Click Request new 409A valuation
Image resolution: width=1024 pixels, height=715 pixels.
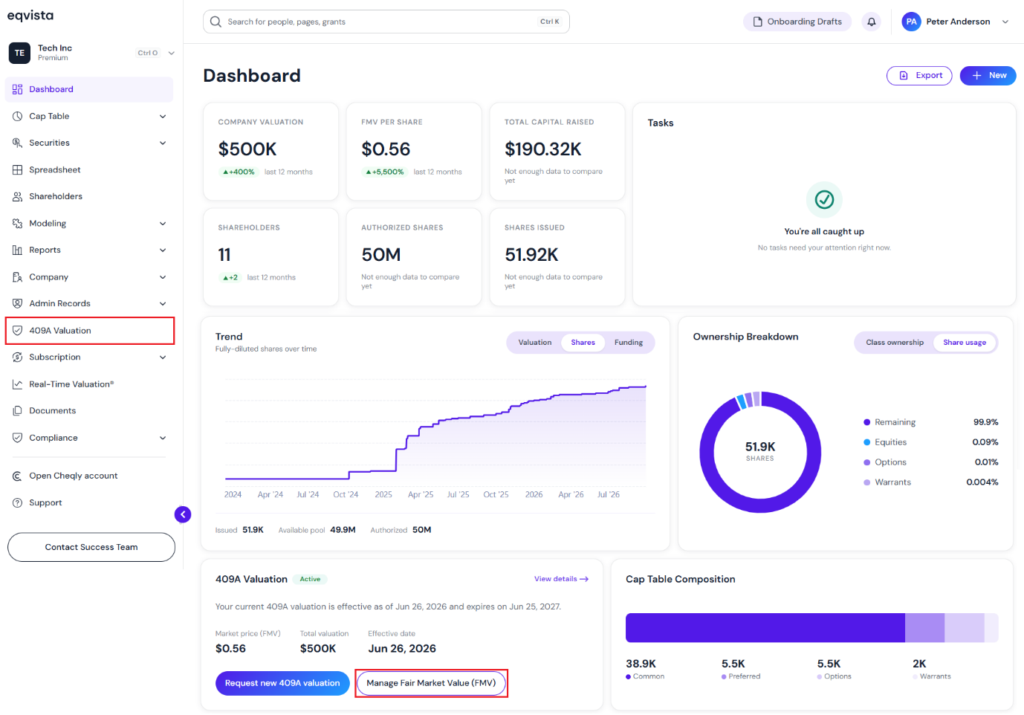pos(282,683)
